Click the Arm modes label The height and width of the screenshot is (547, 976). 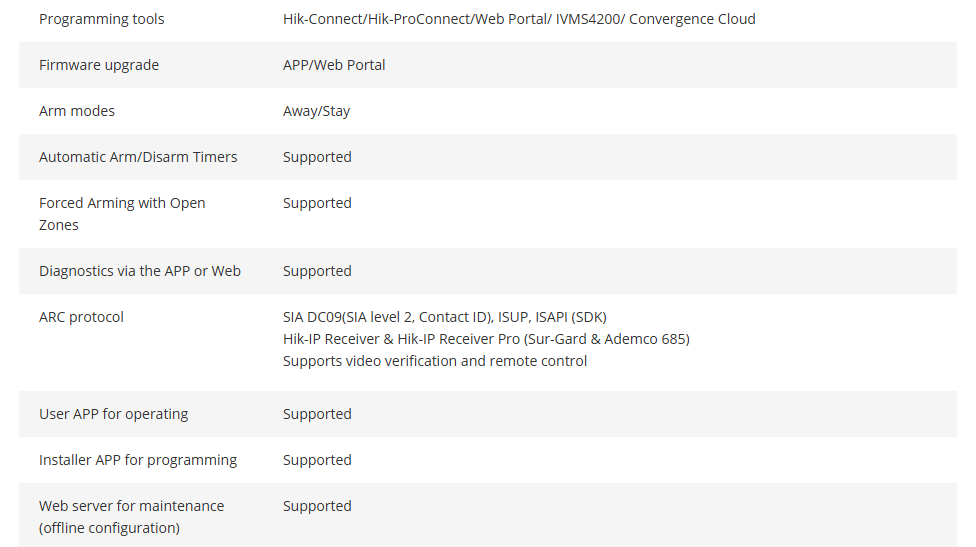click(x=77, y=111)
